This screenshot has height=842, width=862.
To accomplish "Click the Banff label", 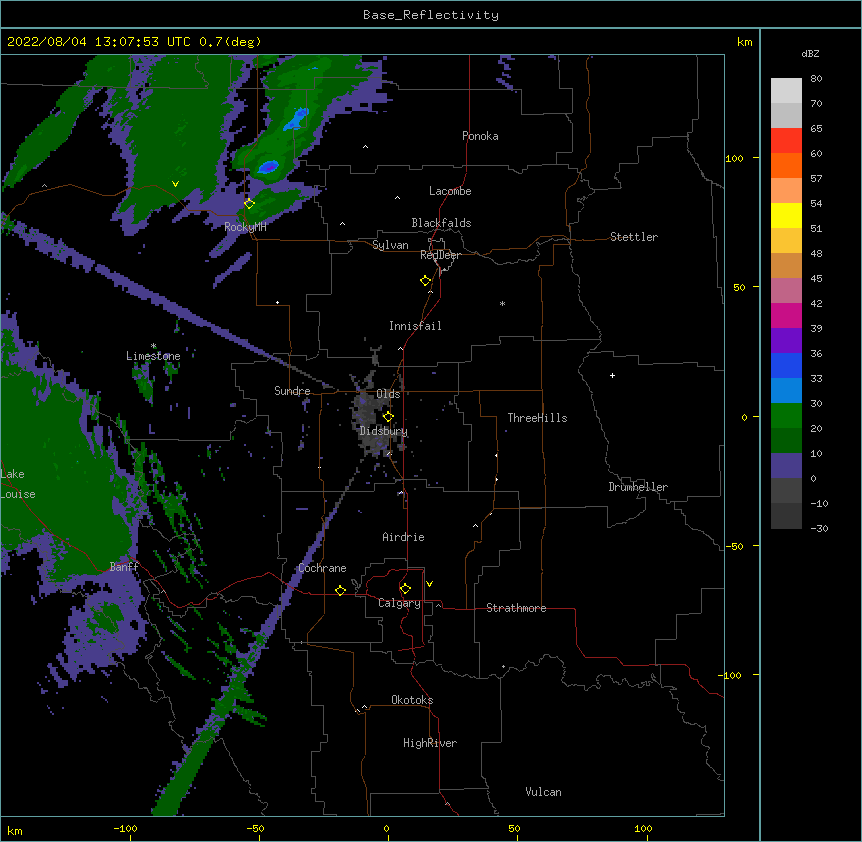I will pos(124,567).
